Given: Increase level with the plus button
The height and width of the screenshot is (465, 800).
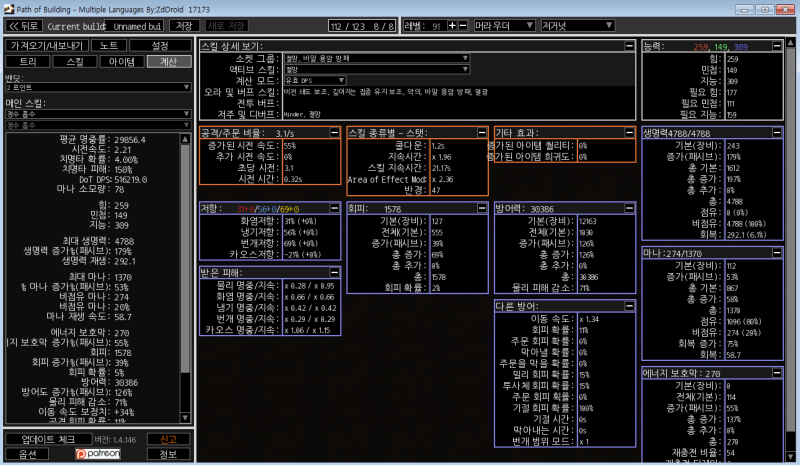Looking at the screenshot, I should pyautogui.click(x=452, y=26).
